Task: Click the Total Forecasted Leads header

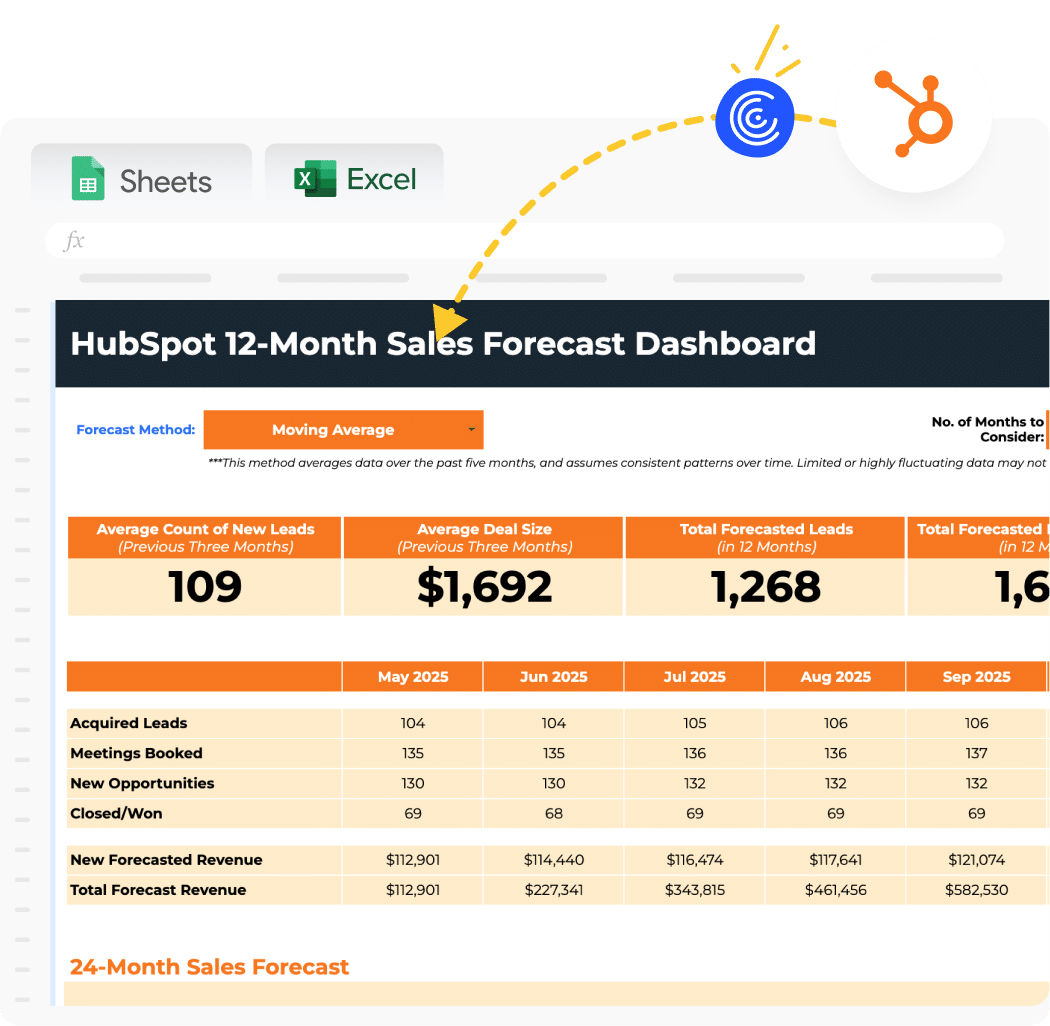Action: (766, 538)
